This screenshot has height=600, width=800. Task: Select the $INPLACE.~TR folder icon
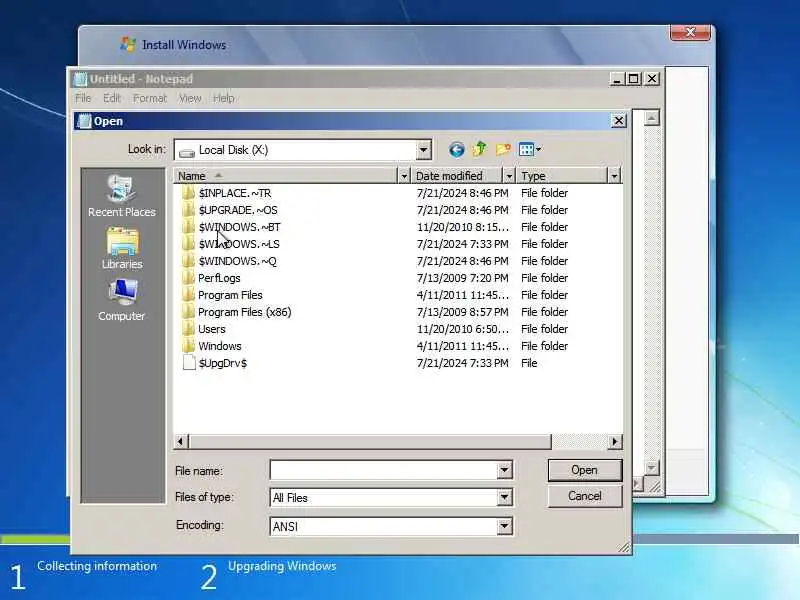tap(188, 193)
